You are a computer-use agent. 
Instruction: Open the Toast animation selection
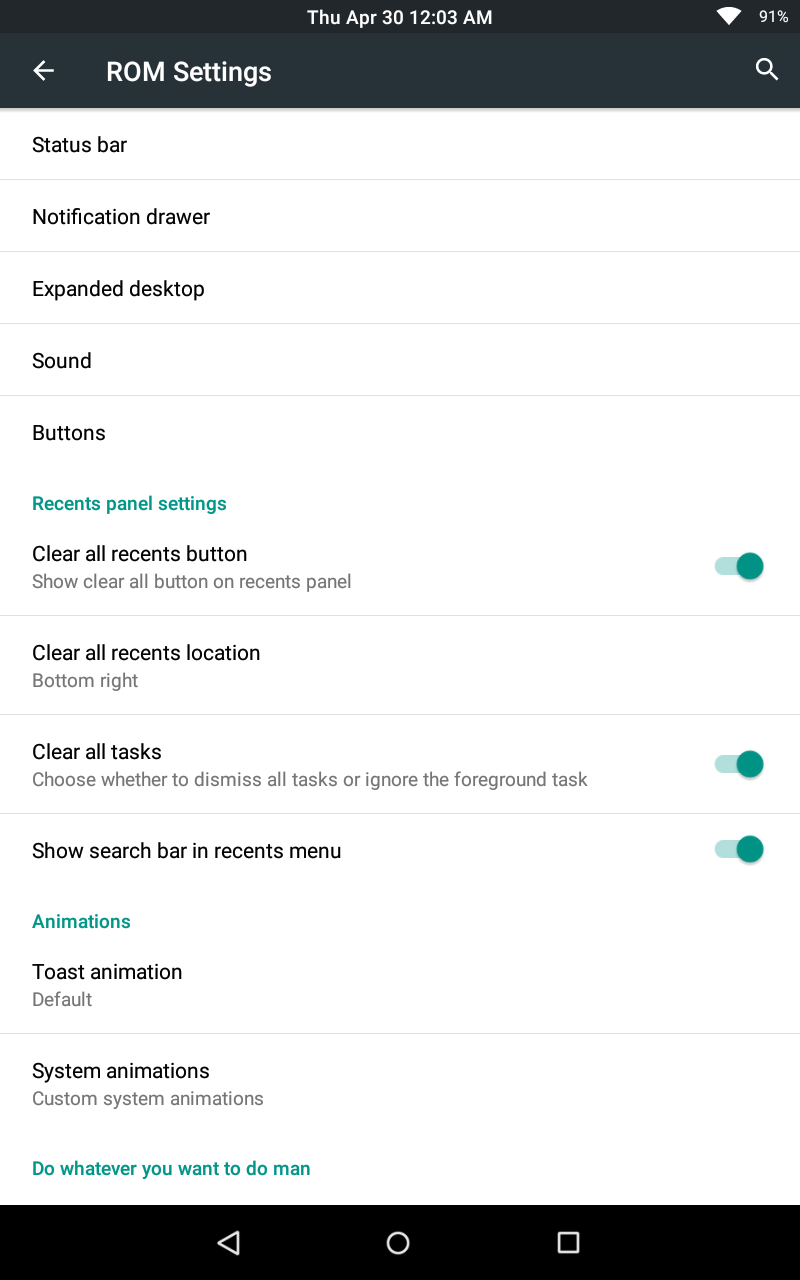point(400,984)
